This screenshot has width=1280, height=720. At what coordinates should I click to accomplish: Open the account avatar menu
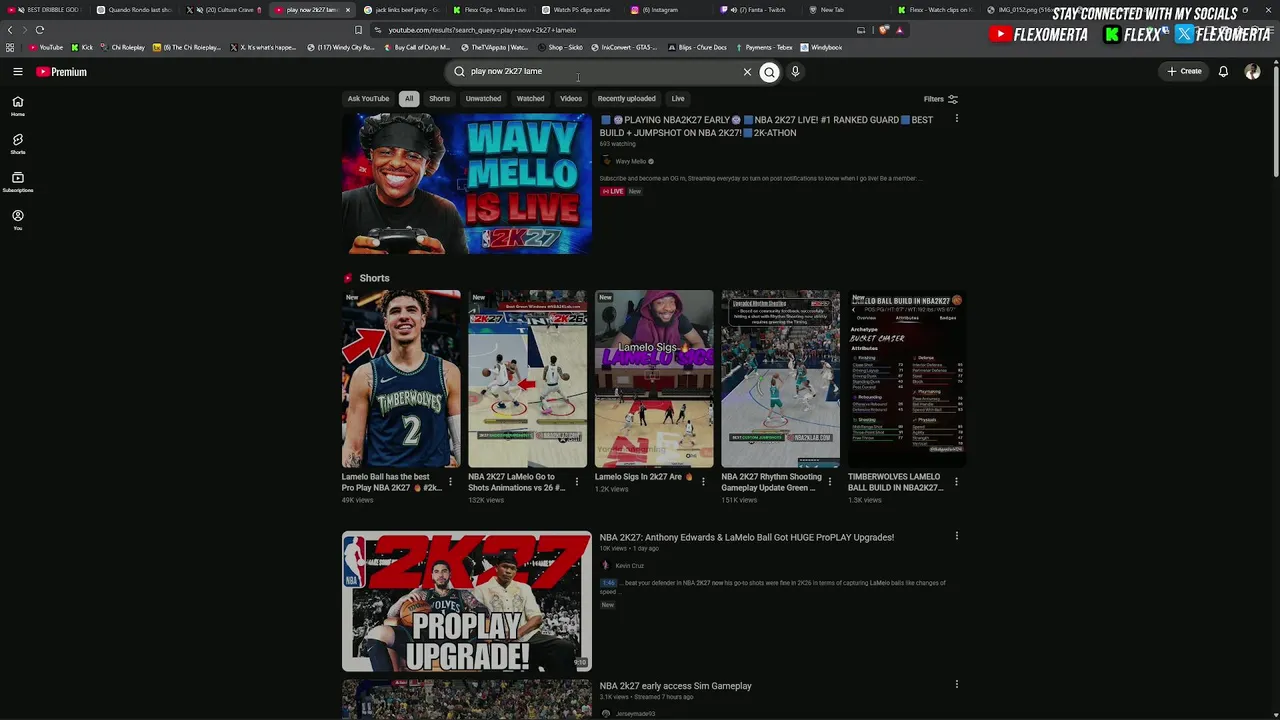pos(1252,72)
